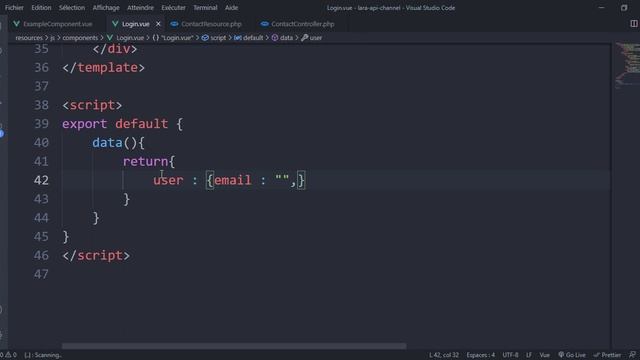Open the Fichier menu
This screenshot has width=640, height=360.
tap(14, 8)
